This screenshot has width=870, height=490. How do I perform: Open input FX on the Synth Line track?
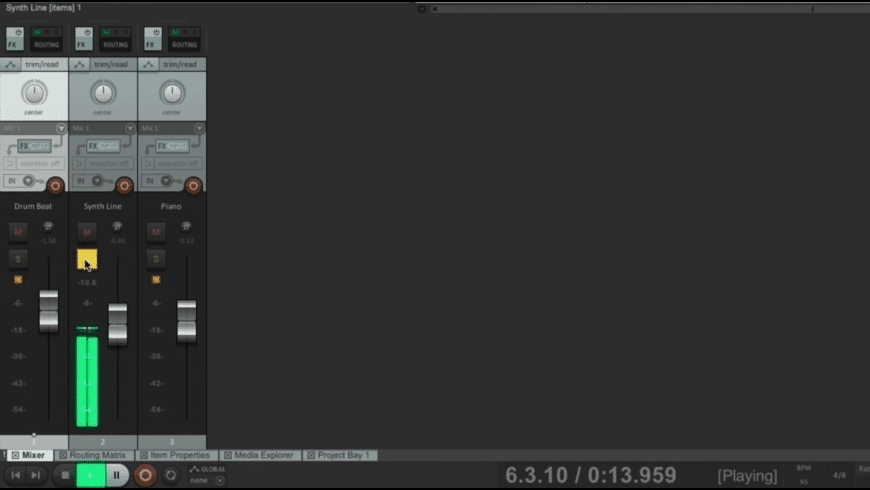(103, 146)
